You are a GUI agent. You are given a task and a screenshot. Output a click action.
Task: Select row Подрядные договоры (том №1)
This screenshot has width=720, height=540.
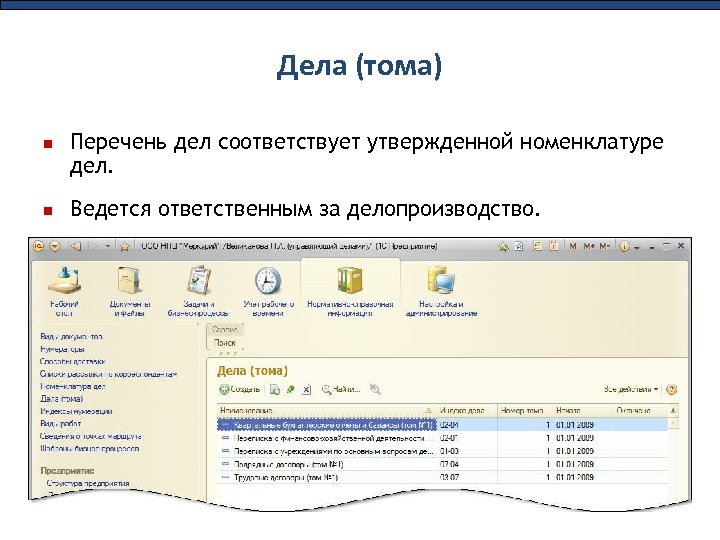pos(443,464)
